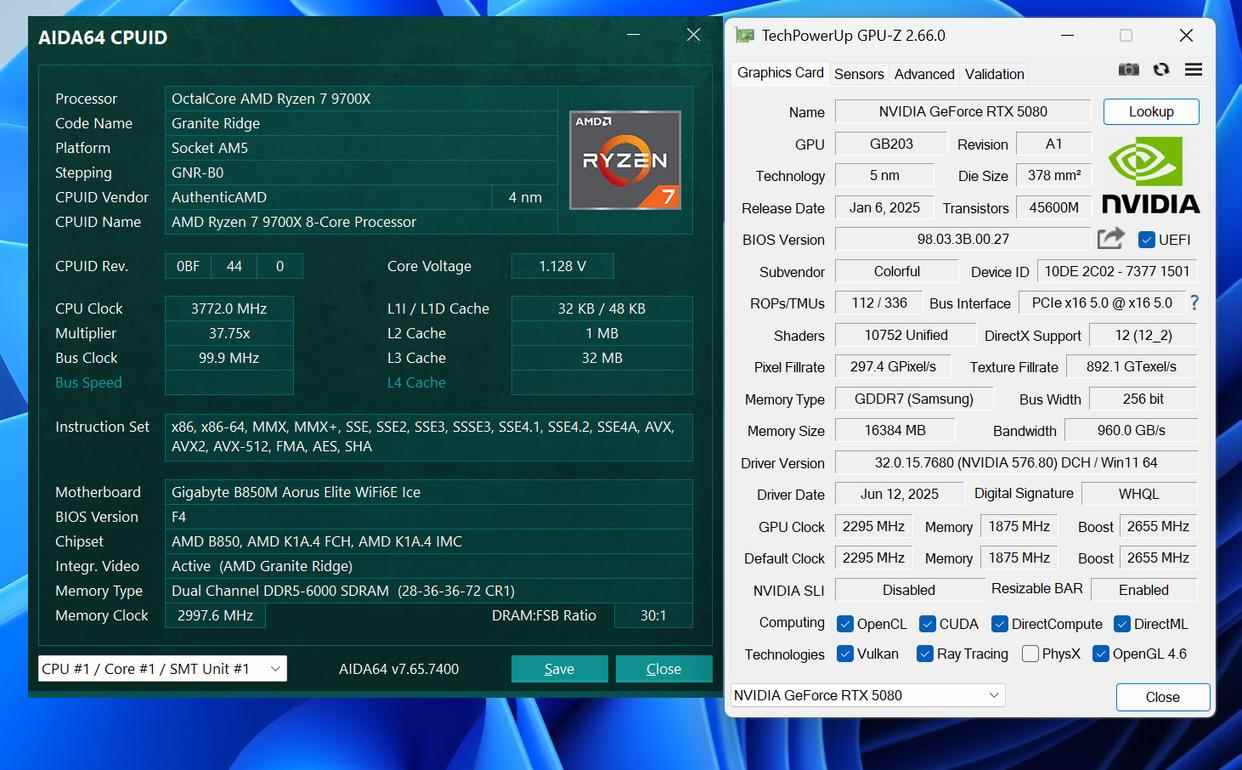Click the GPU Name field in GPU-Z
Image resolution: width=1242 pixels, height=770 pixels.
pos(963,112)
